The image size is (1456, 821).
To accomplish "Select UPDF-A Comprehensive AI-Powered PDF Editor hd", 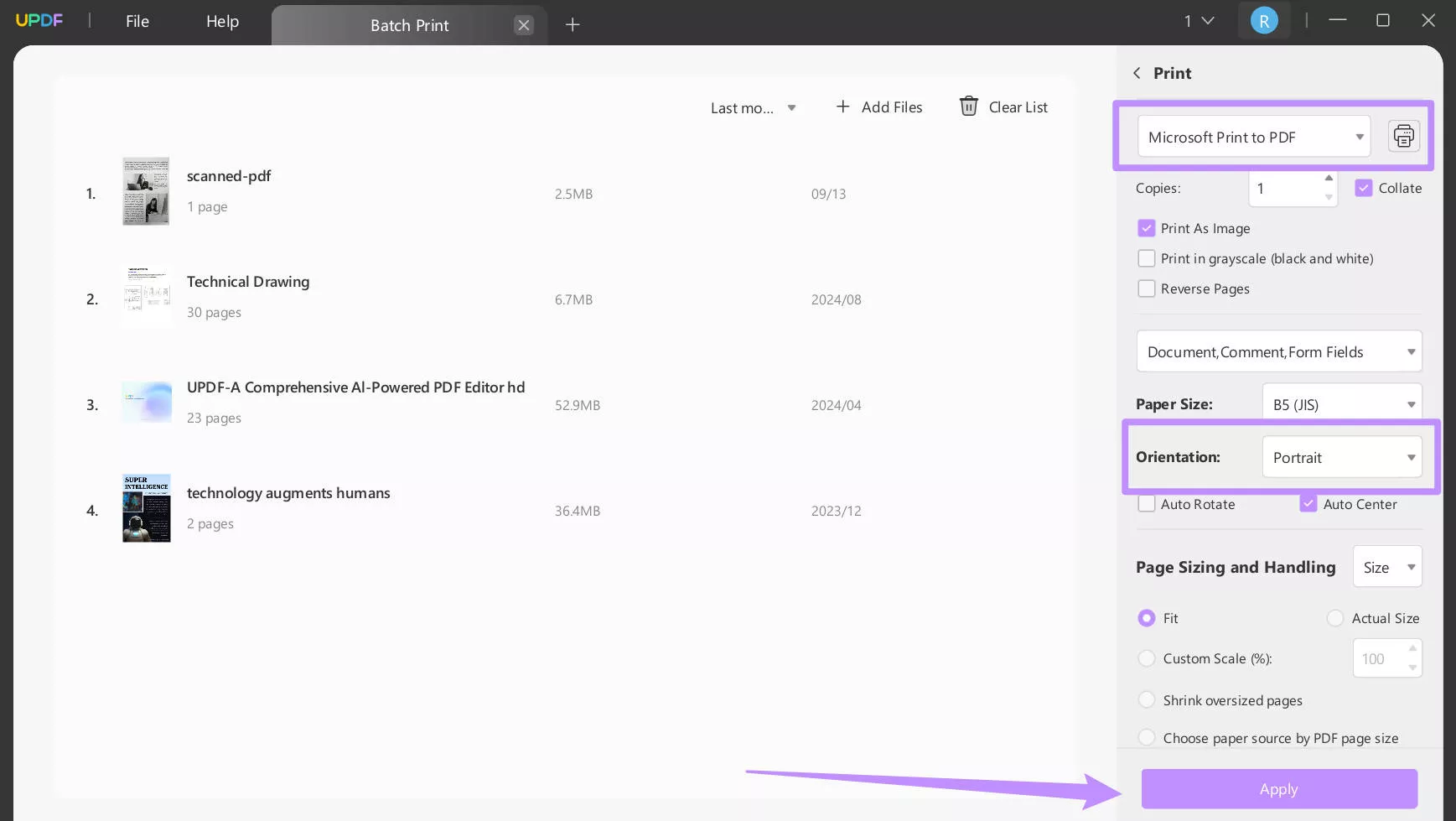I will 355,387.
